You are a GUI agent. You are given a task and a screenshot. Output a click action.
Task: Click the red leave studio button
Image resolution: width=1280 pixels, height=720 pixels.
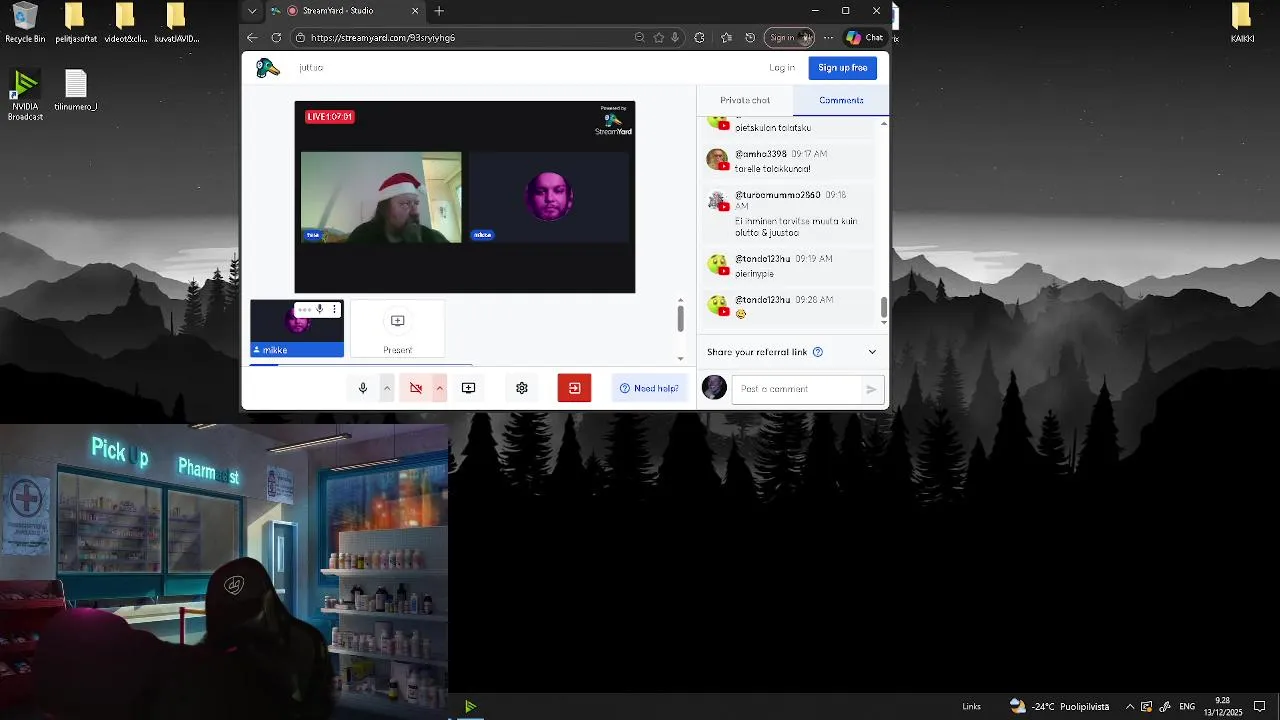click(x=574, y=388)
